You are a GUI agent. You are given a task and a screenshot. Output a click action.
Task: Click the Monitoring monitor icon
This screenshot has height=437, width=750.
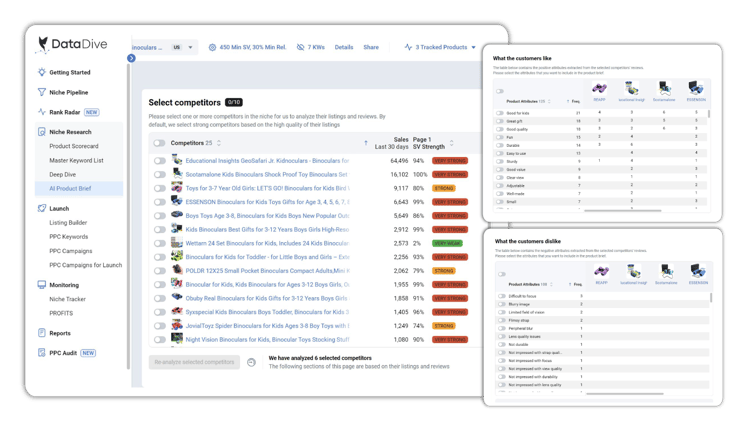[42, 284]
